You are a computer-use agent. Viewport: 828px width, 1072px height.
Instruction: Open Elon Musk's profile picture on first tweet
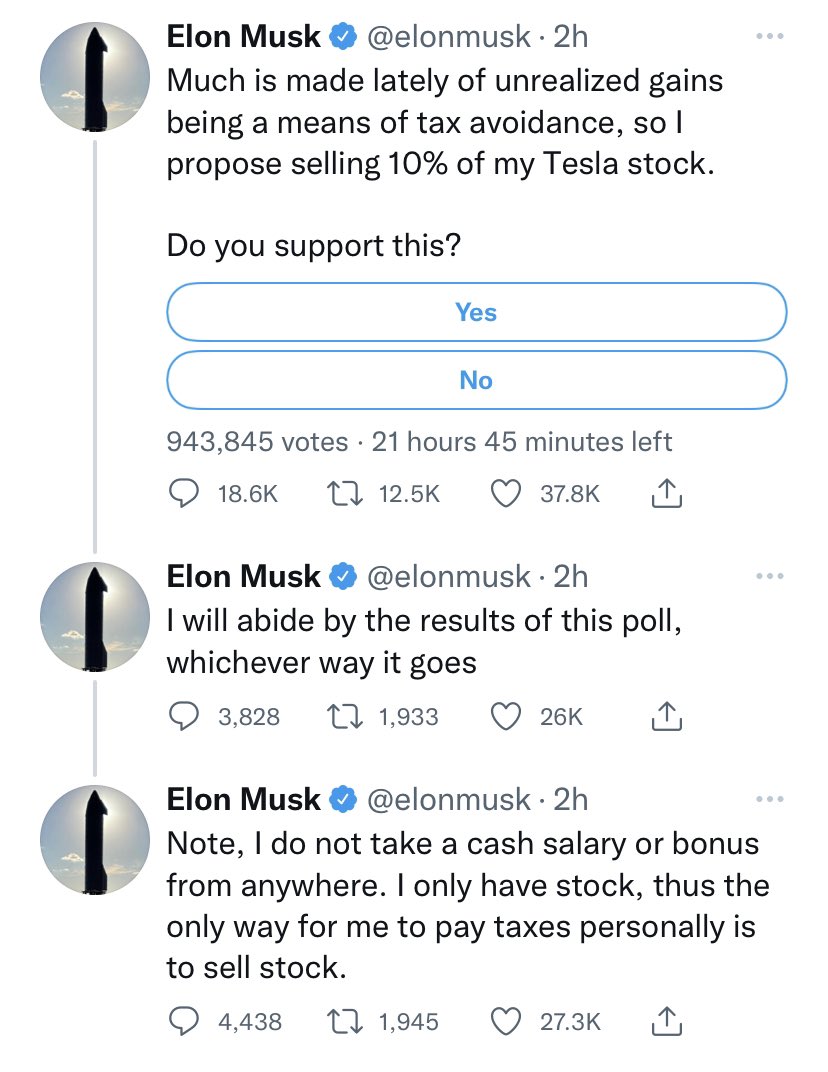pyautogui.click(x=95, y=77)
